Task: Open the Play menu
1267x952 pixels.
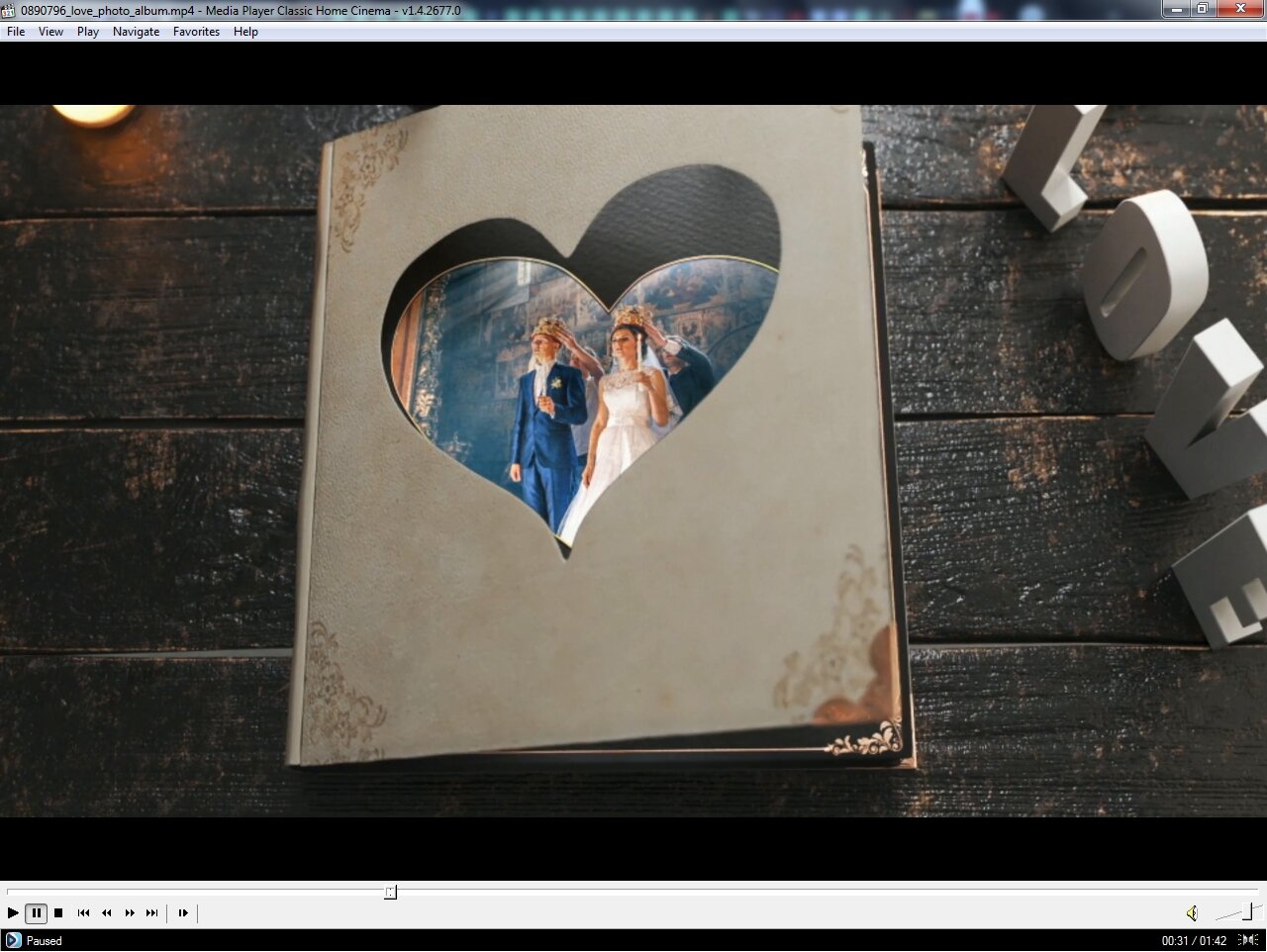Action: [x=88, y=32]
